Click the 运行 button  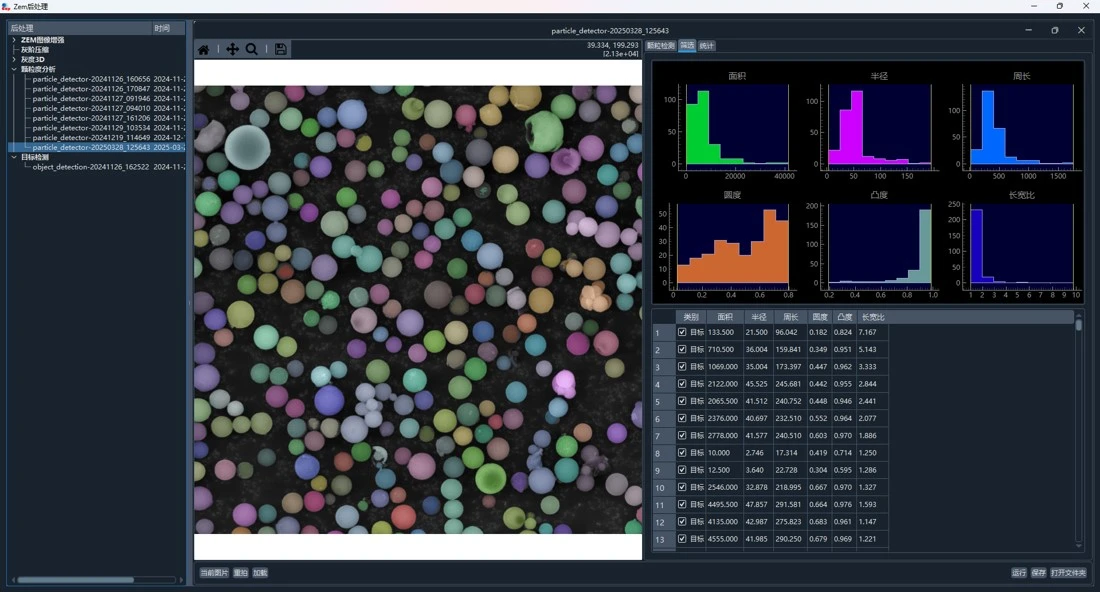coord(1019,573)
